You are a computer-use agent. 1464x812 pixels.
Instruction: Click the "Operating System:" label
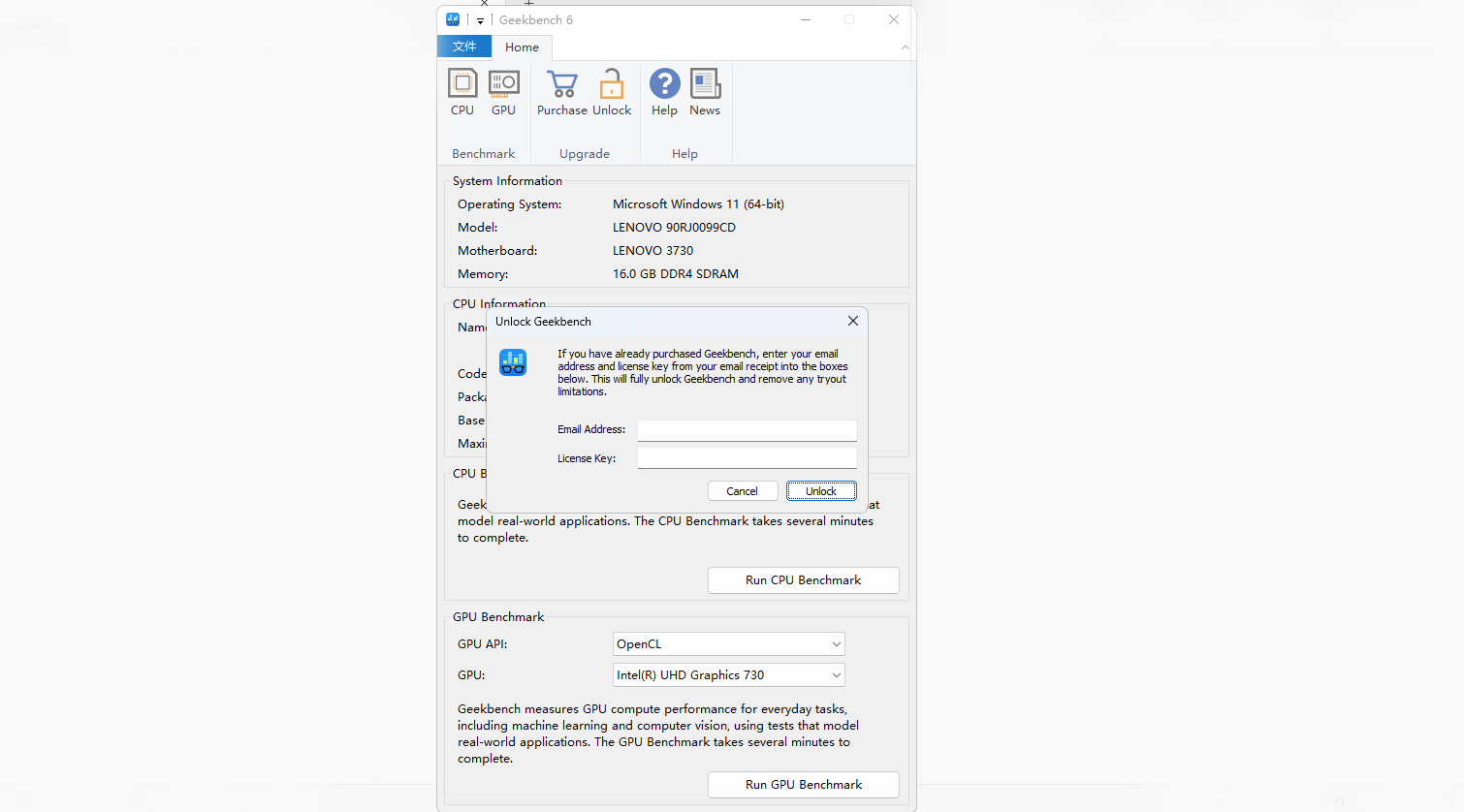(510, 204)
